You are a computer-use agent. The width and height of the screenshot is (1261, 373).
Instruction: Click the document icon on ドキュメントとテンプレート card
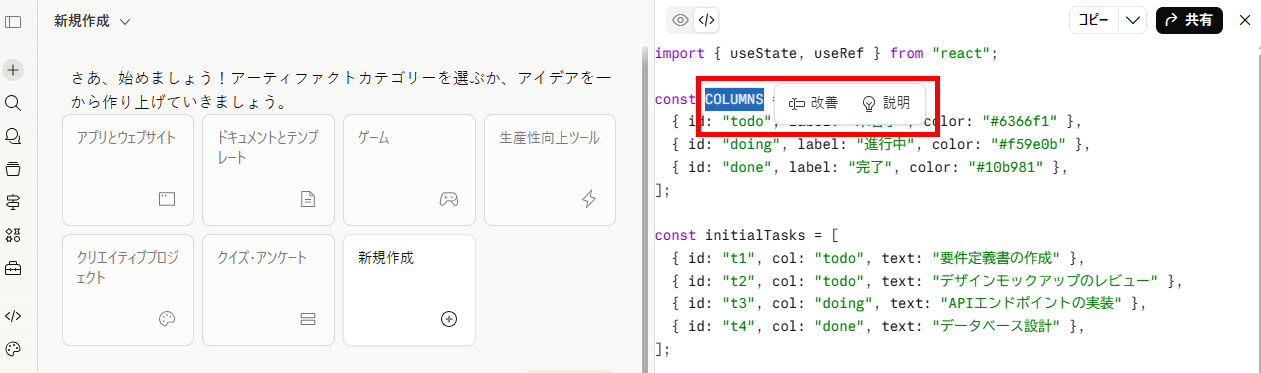308,199
